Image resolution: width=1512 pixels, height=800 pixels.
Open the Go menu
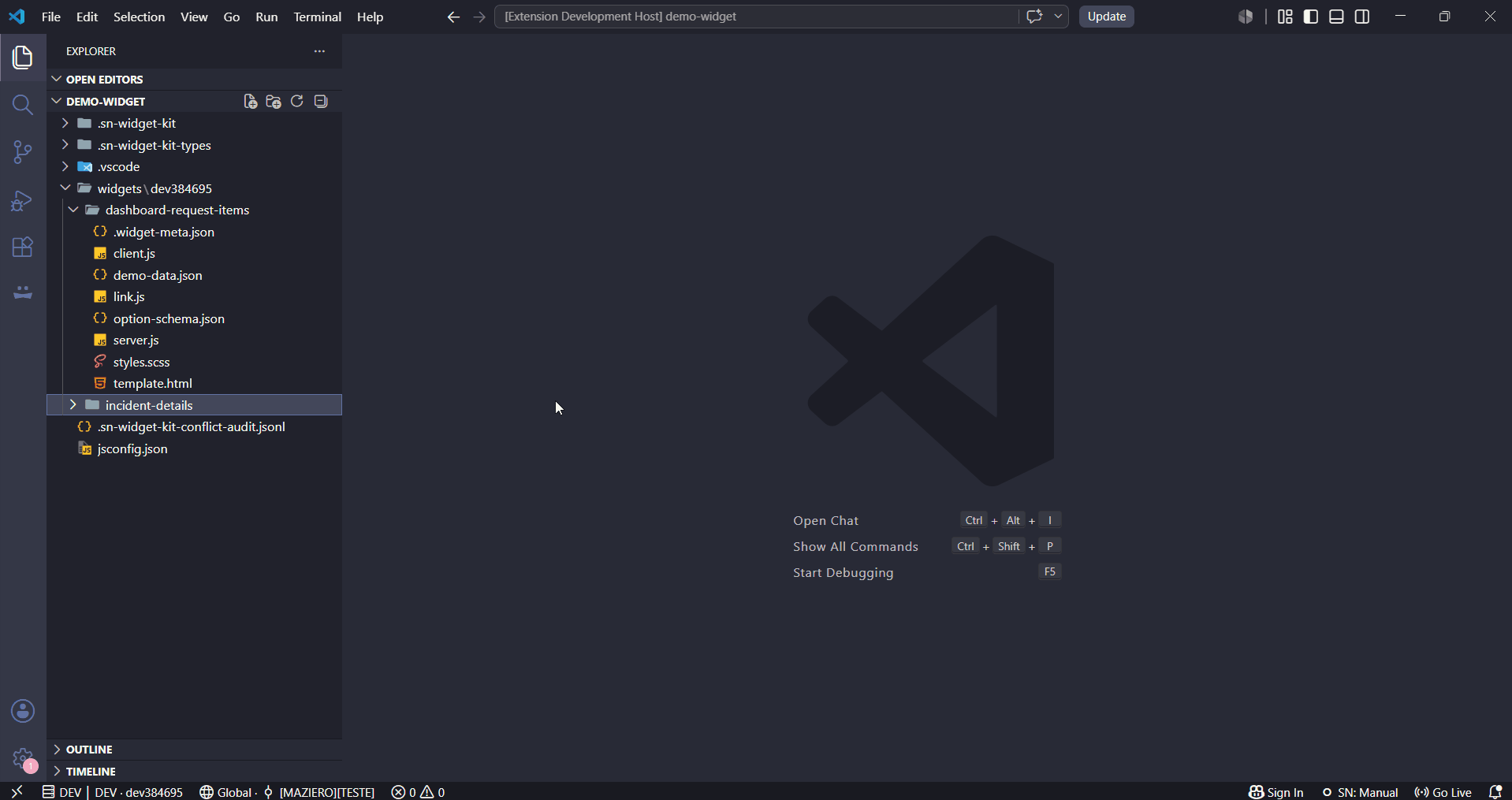(232, 17)
